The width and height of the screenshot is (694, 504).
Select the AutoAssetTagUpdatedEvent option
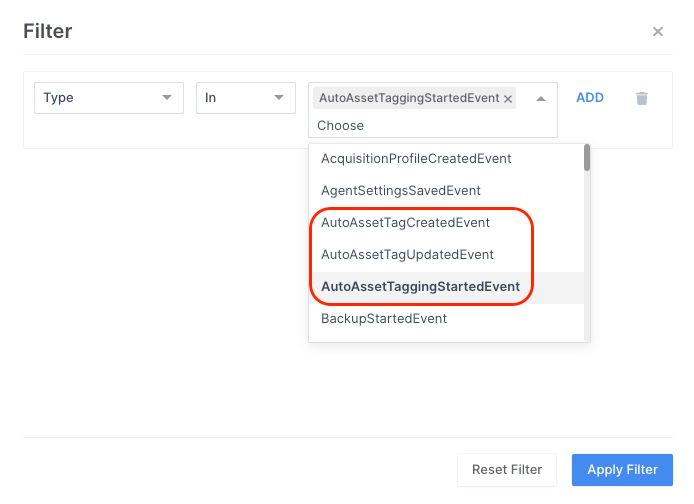pos(407,254)
